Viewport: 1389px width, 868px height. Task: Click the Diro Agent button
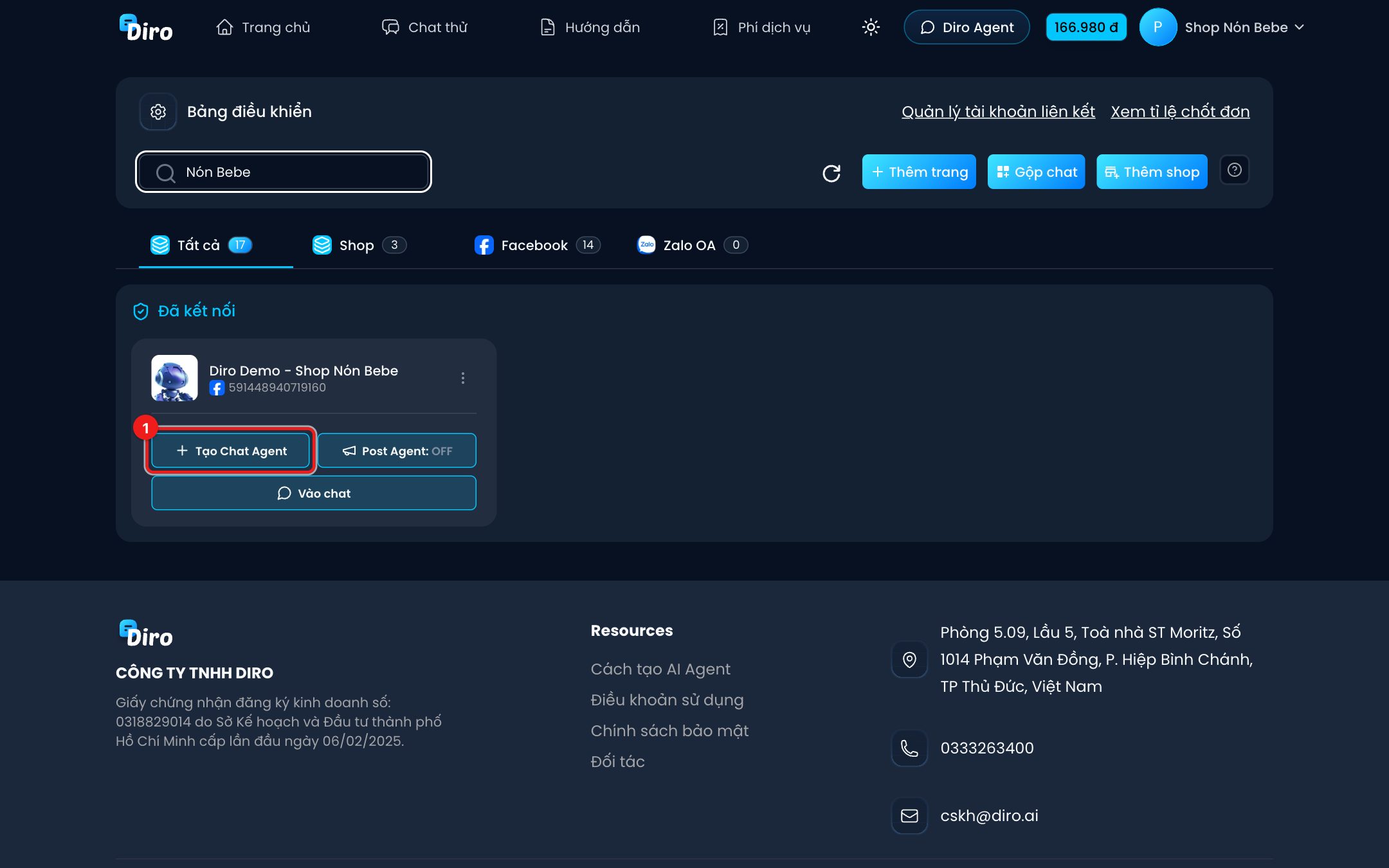(x=967, y=27)
